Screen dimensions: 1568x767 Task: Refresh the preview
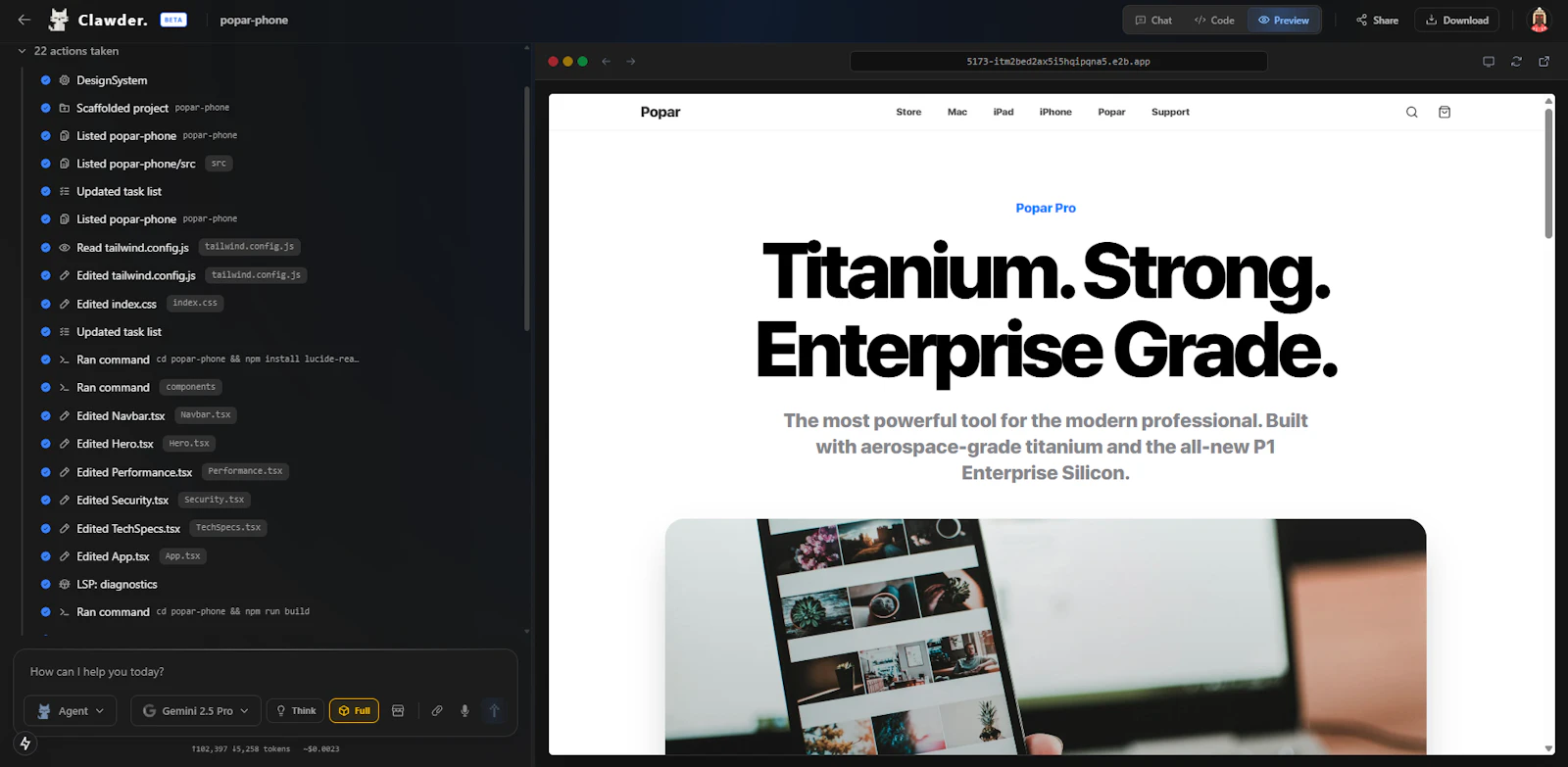(1516, 62)
